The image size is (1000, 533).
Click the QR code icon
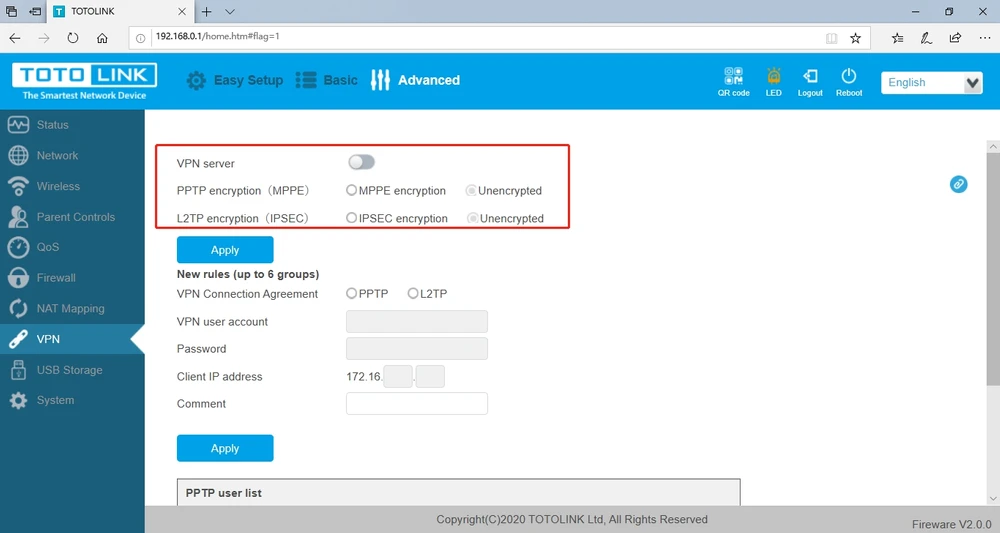click(x=733, y=77)
